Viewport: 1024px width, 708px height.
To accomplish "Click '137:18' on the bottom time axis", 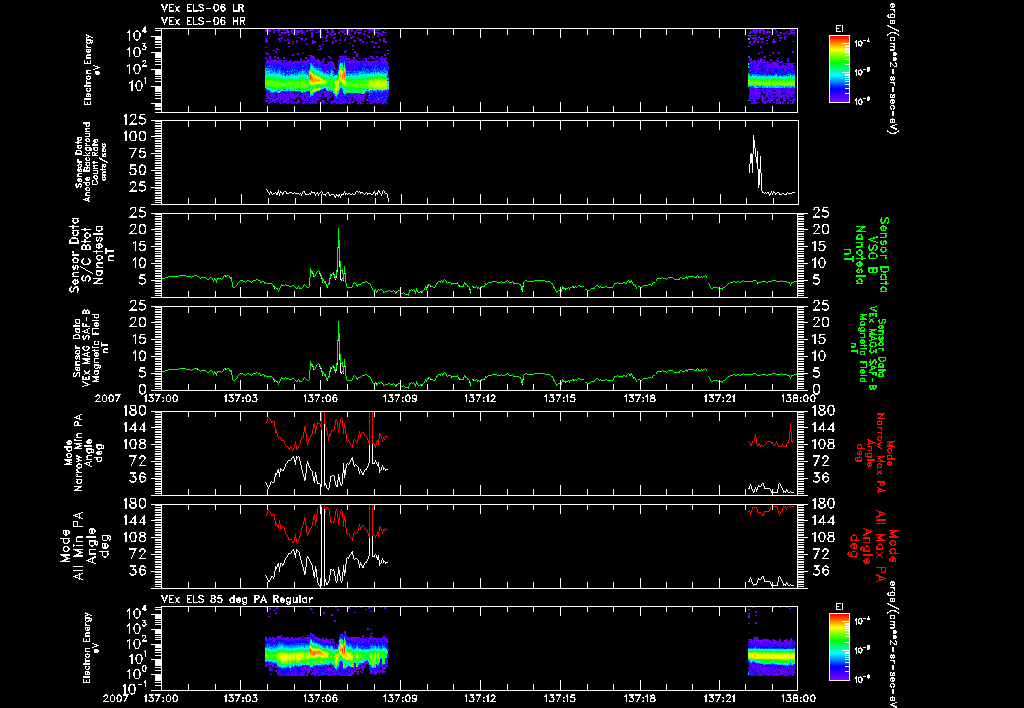I will 639,698.
